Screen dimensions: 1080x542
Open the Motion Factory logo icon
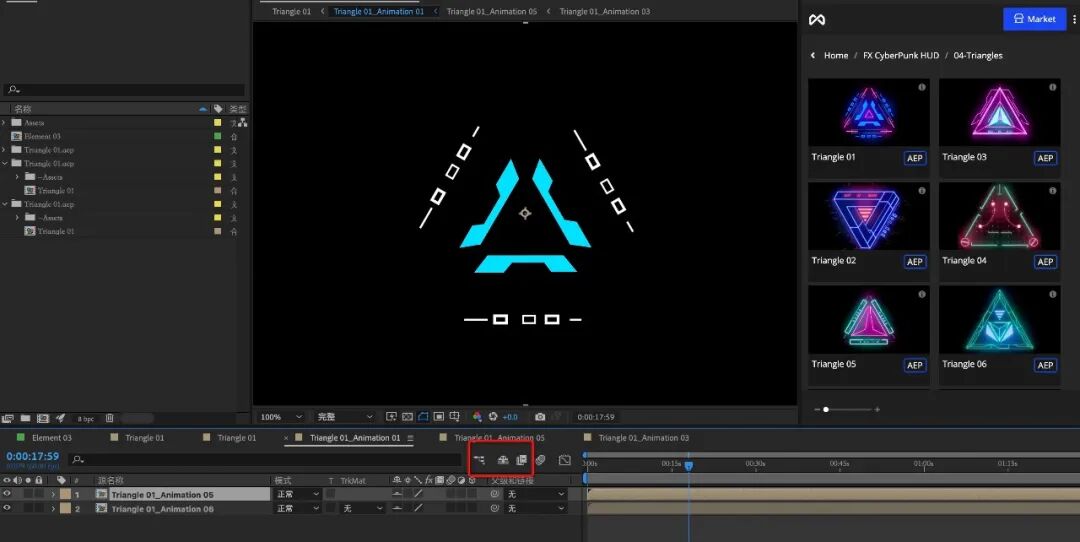coord(817,20)
